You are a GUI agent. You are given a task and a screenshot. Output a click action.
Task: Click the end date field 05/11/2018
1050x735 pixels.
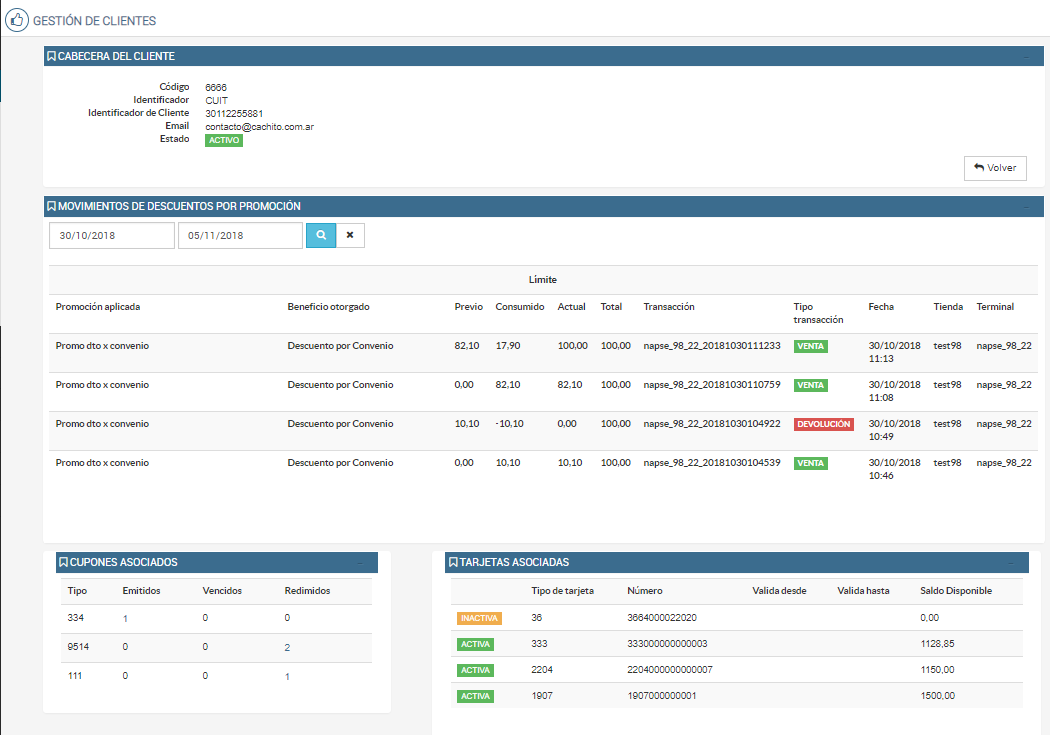coord(240,235)
